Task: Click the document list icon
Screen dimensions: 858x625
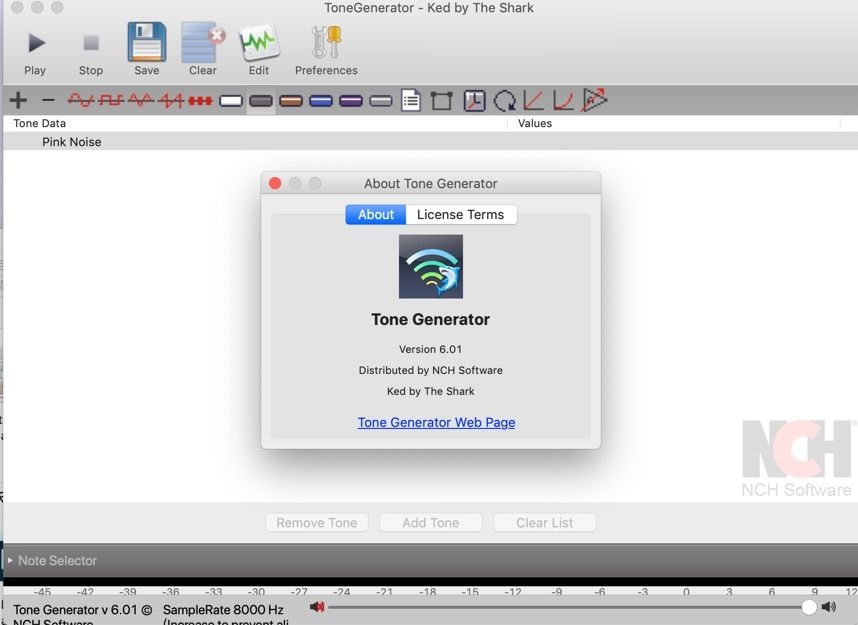Action: [411, 100]
